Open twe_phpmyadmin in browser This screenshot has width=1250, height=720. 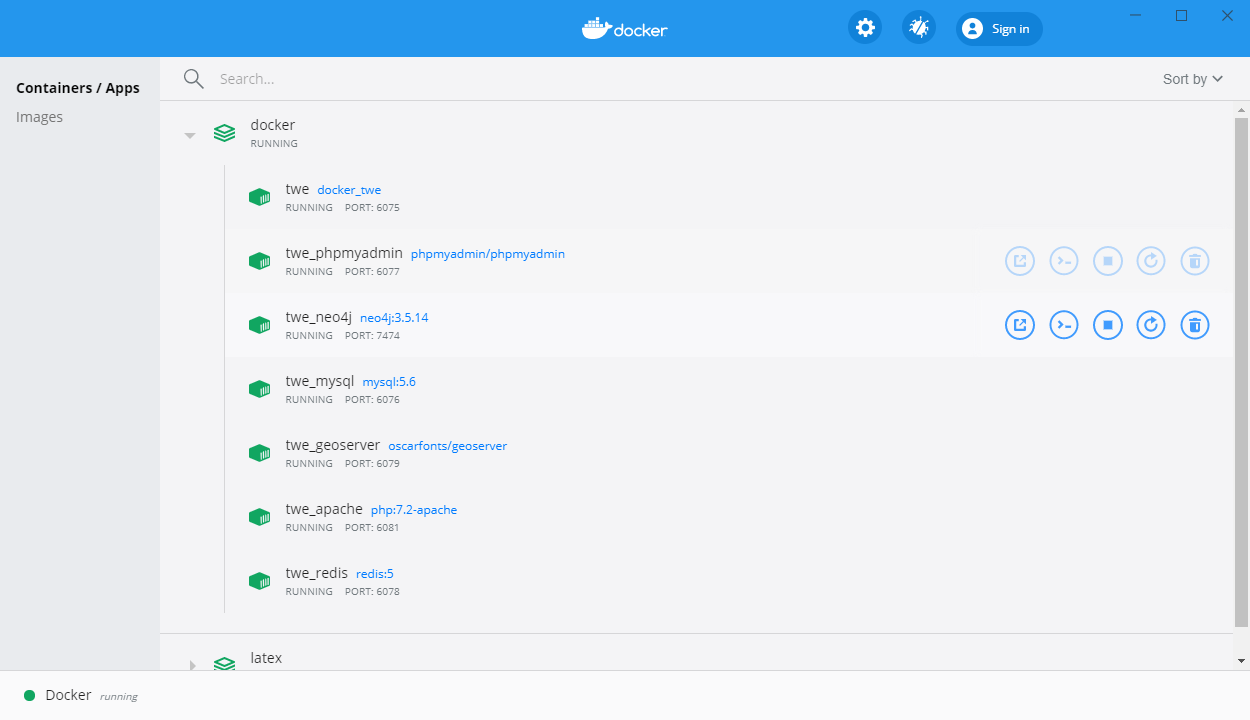point(1020,262)
